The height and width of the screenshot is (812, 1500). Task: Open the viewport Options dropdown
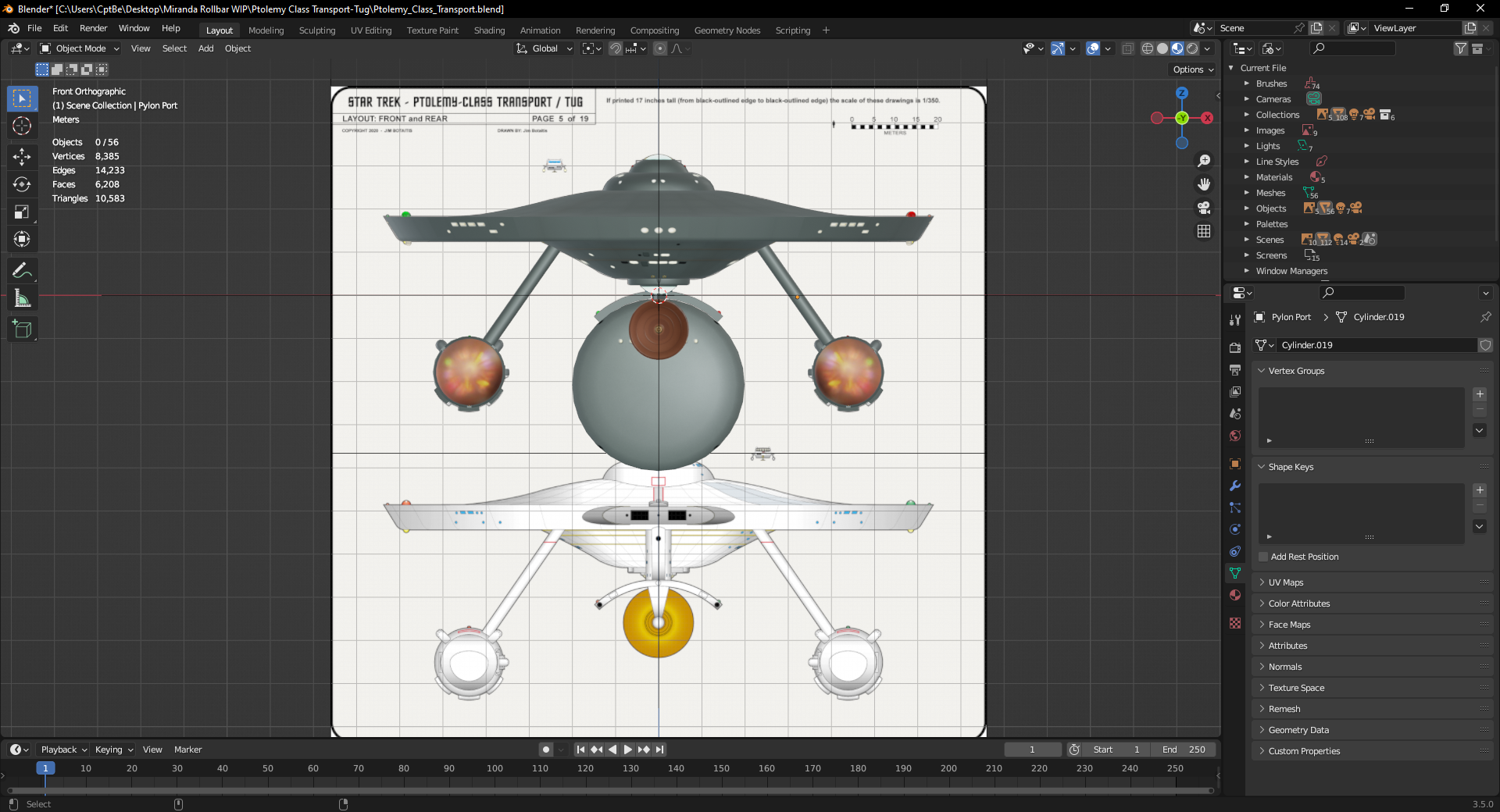(1193, 69)
